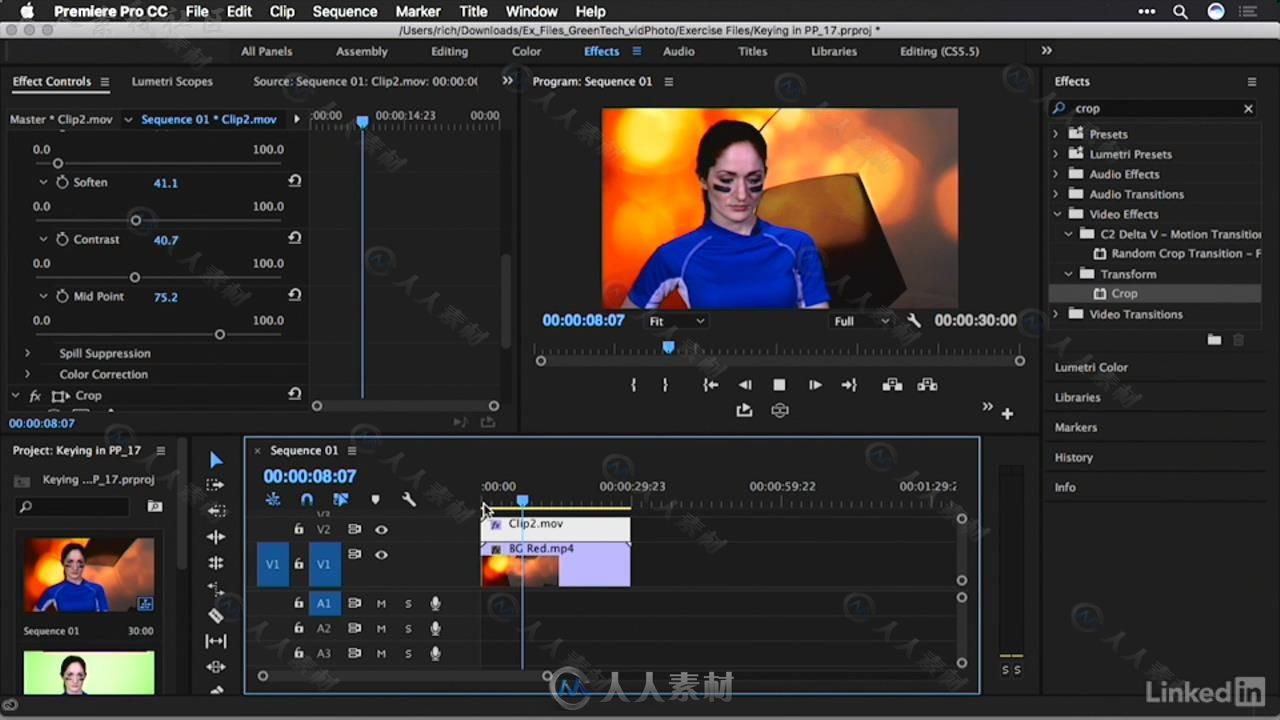Open the Sequence menu

pyautogui.click(x=345, y=11)
